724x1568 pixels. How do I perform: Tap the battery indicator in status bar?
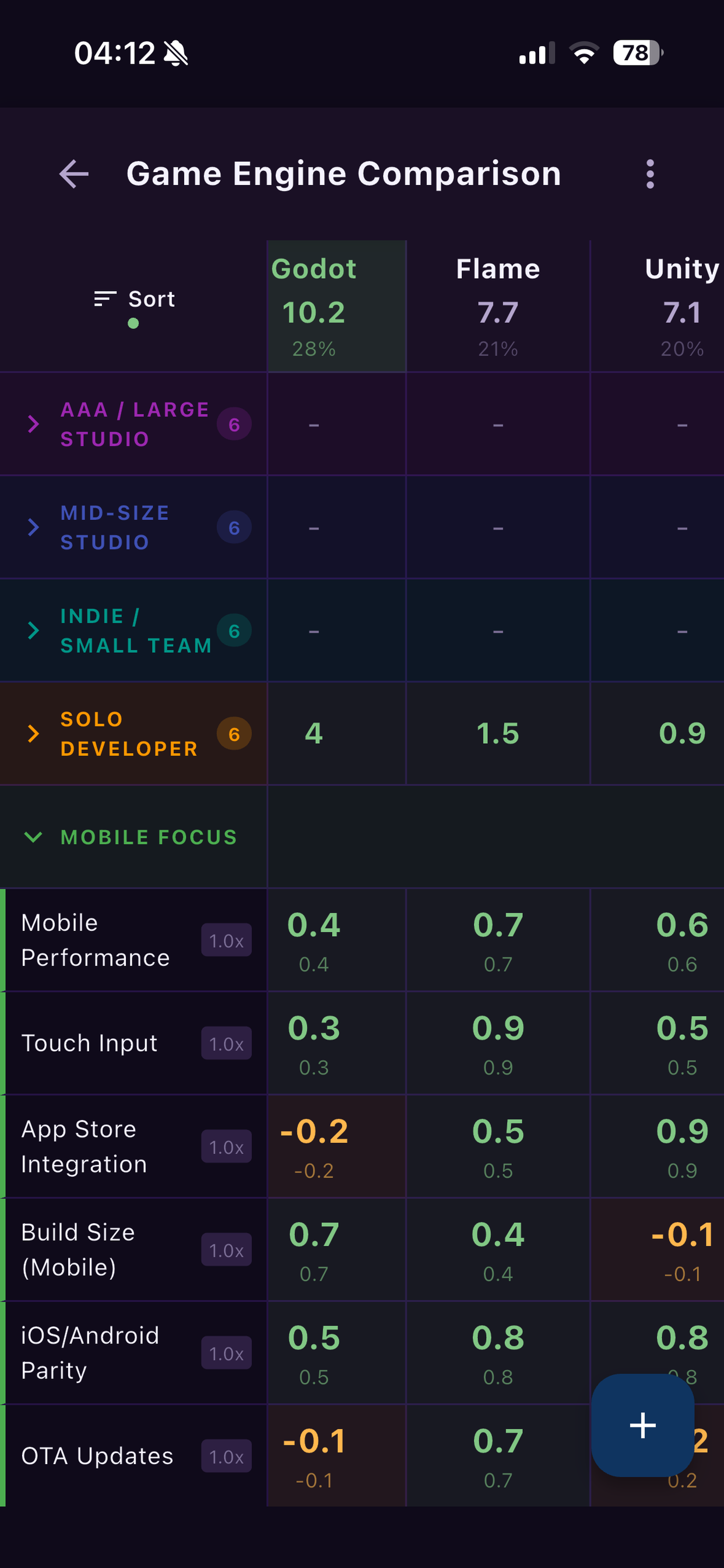pyautogui.click(x=638, y=53)
